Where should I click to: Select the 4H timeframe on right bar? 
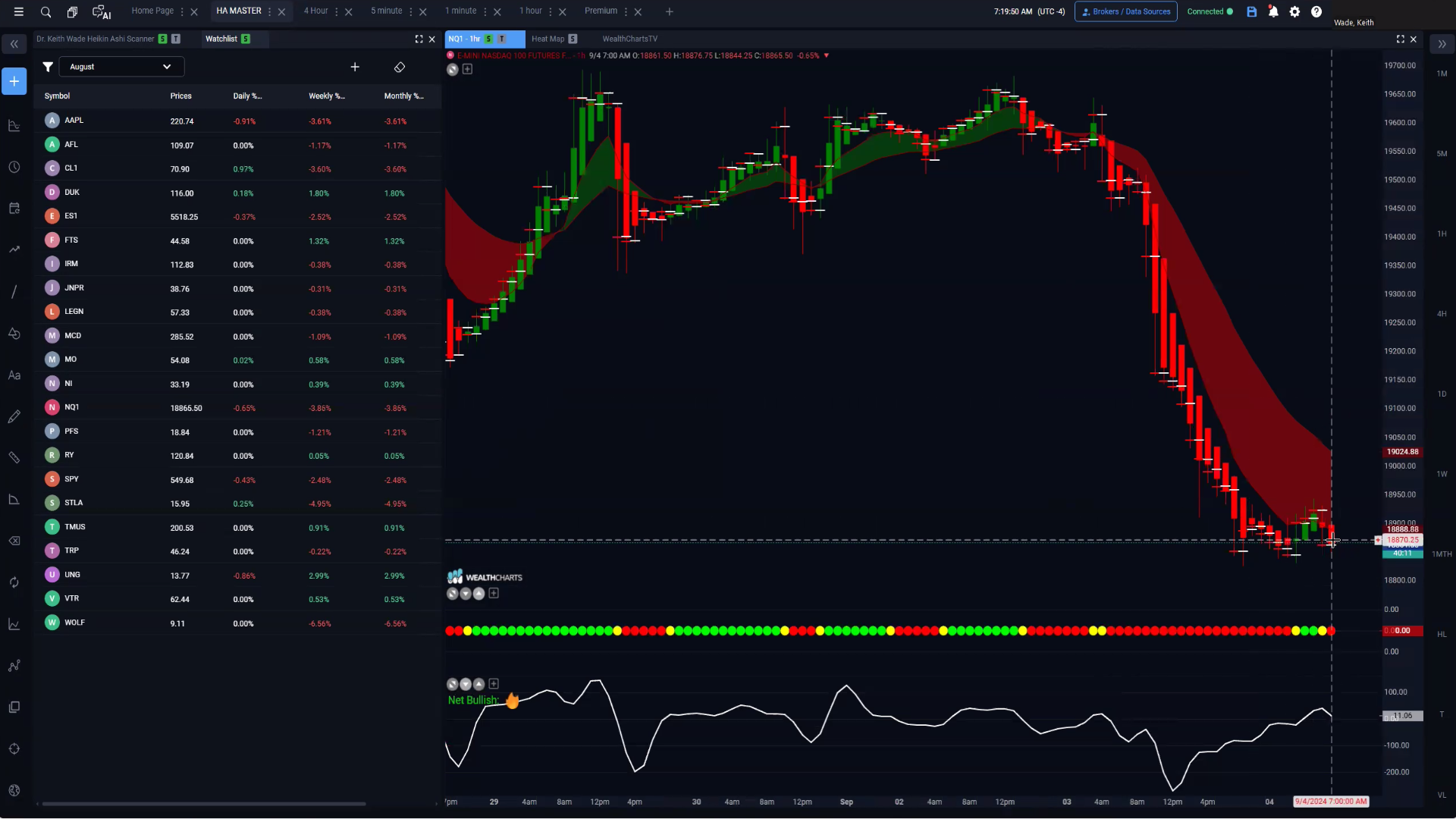pyautogui.click(x=1442, y=313)
